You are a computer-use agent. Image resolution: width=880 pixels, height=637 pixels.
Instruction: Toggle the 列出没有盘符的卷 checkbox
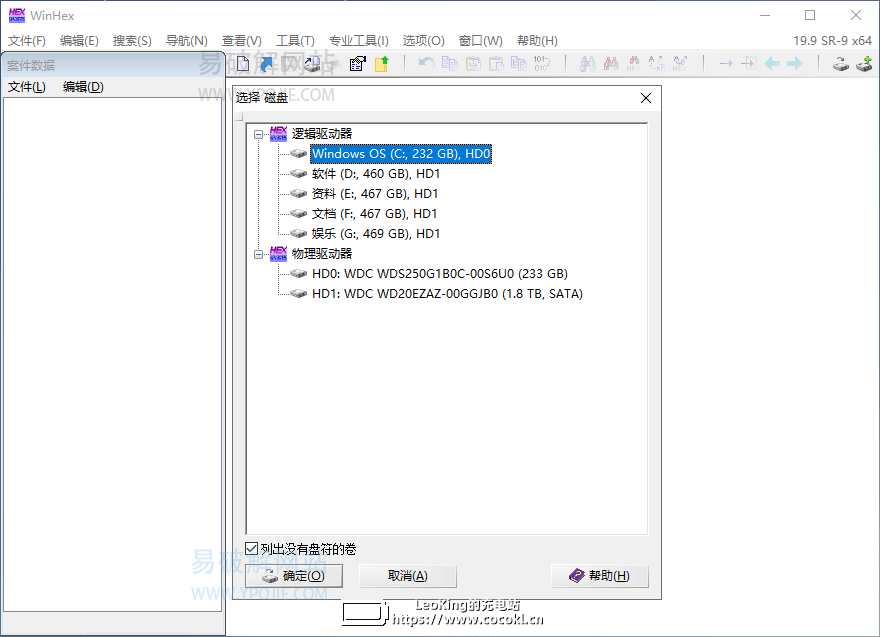[252, 548]
